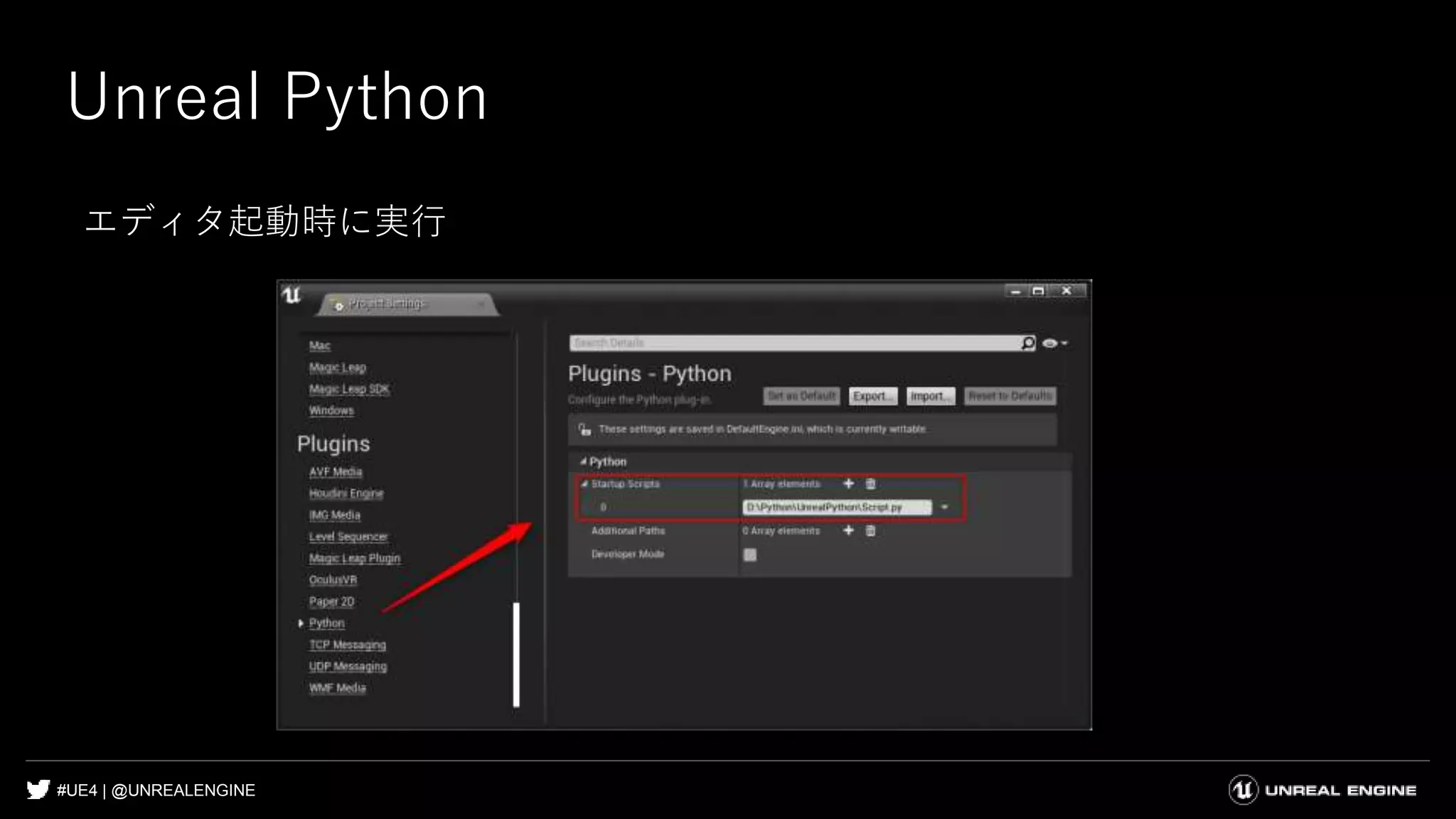Screen dimensions: 1456x819
Task: Click the #UE4 | @UNREALENGINE footer text
Action: [156, 791]
